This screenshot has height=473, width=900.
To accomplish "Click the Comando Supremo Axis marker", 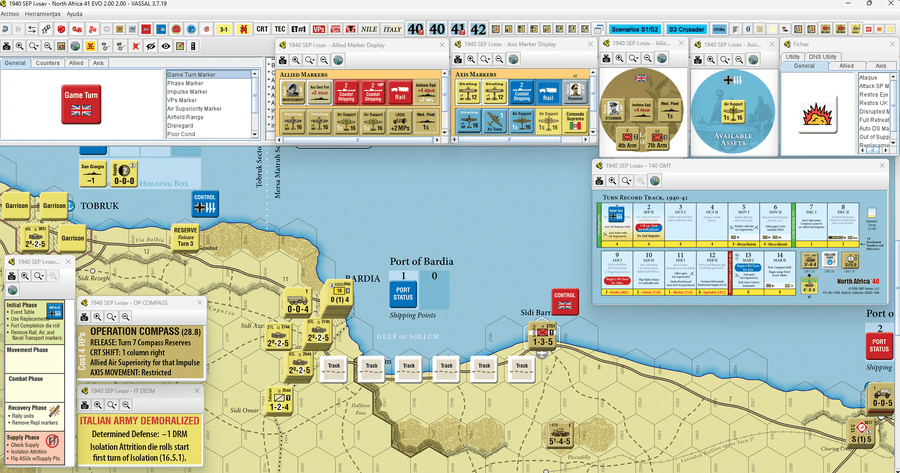I will (575, 120).
